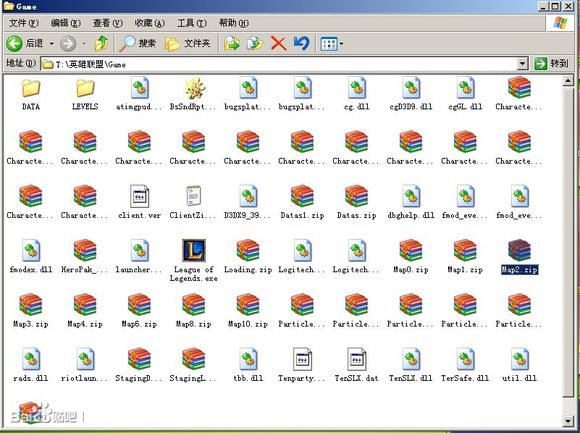Open the Views dropdown in toolbar

(x=331, y=44)
